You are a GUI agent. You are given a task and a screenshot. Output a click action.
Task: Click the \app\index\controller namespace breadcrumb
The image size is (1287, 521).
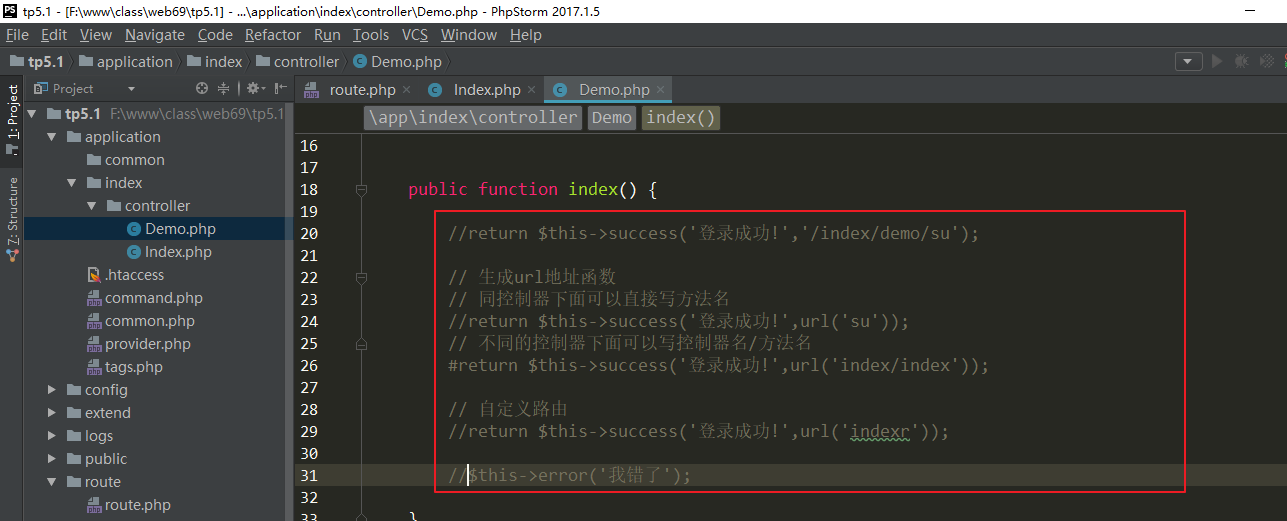point(473,118)
